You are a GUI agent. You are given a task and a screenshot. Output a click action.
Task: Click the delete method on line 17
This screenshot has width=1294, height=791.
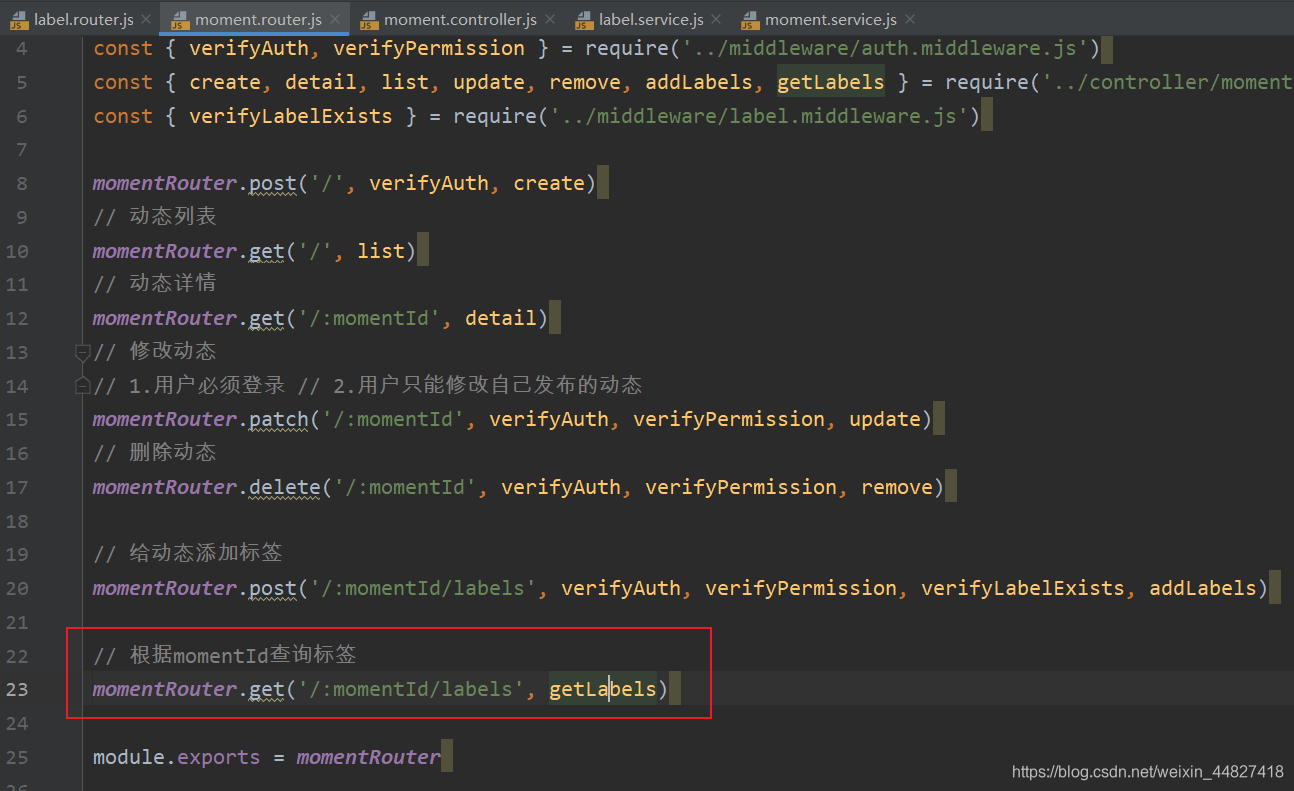point(285,487)
